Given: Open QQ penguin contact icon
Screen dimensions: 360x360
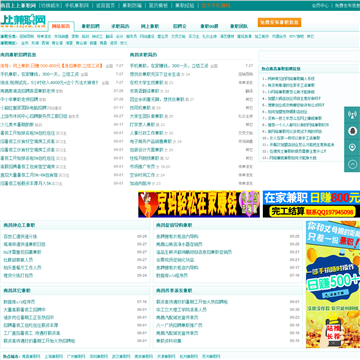Looking at the screenshot, I should (x=352, y=131).
